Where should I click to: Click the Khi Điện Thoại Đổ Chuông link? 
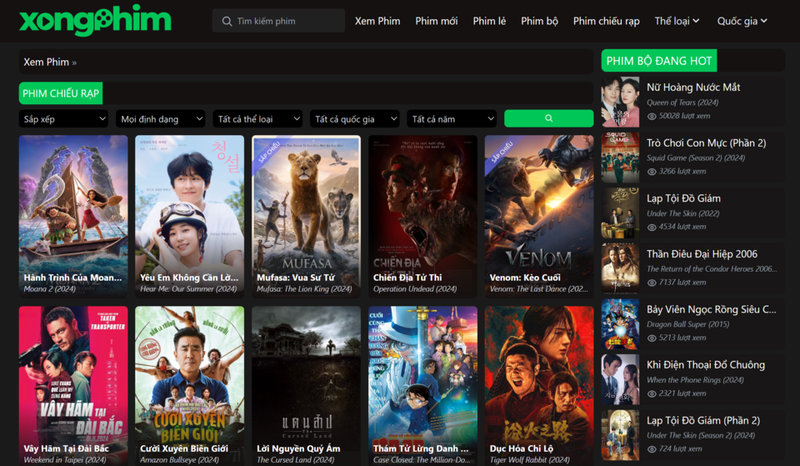point(706,364)
